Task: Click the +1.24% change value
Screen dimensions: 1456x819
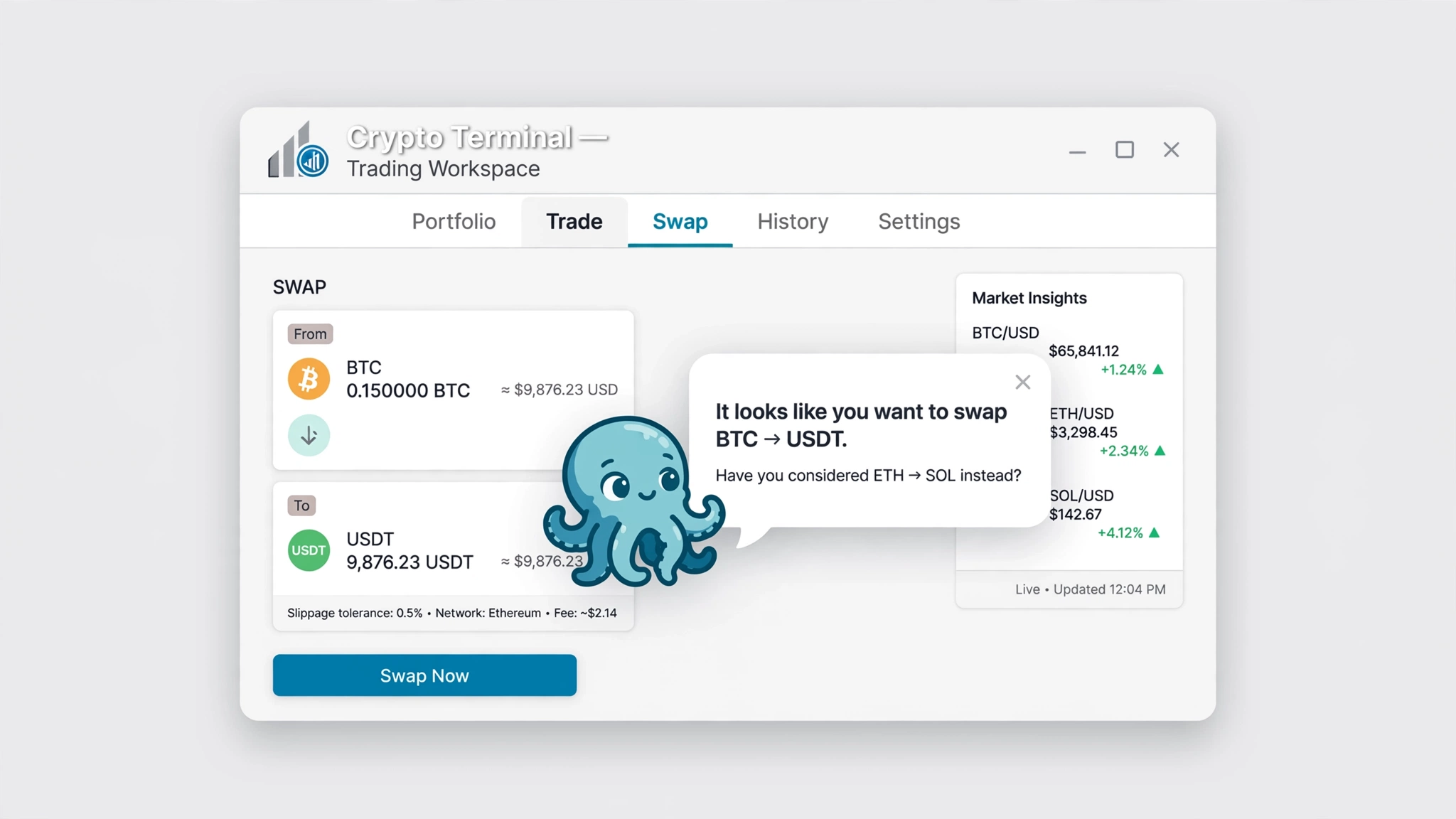Action: [1123, 370]
